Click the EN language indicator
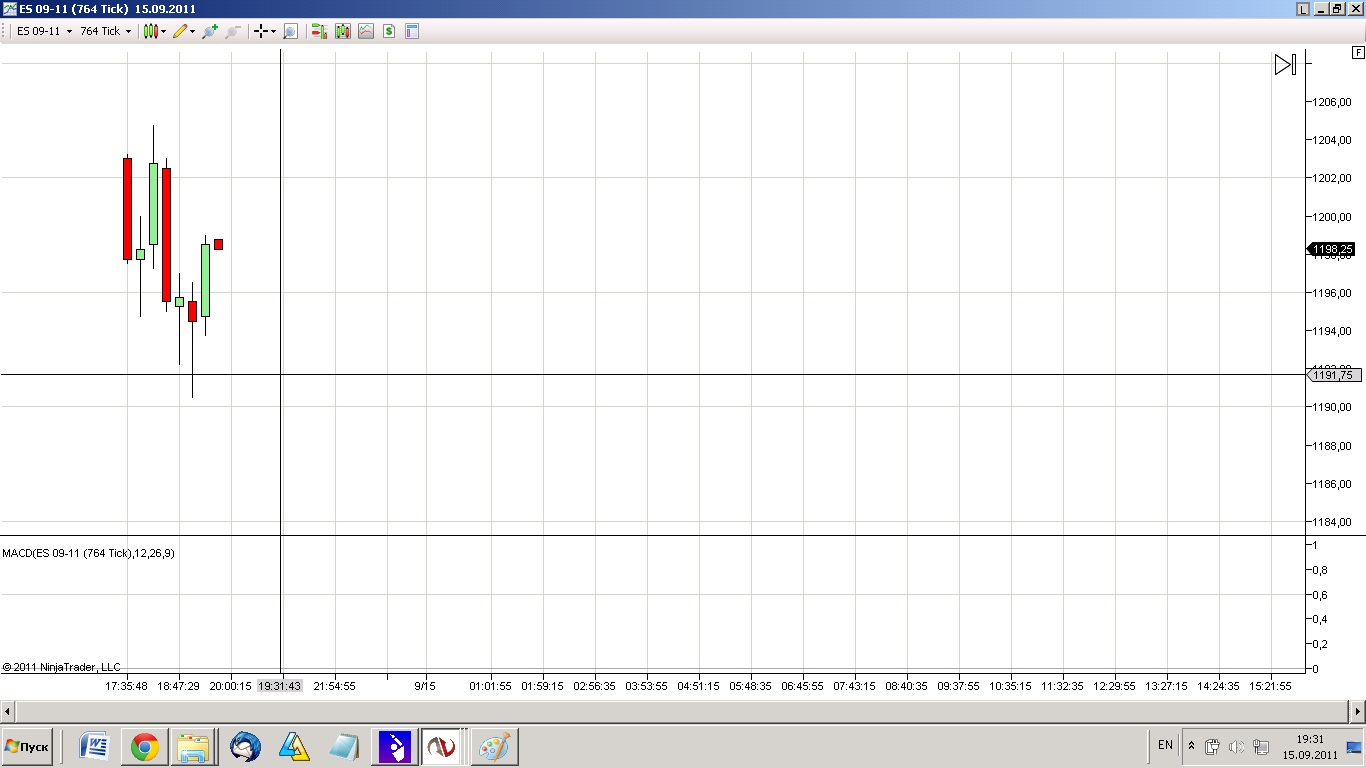This screenshot has width=1366, height=768. pyautogui.click(x=1165, y=745)
